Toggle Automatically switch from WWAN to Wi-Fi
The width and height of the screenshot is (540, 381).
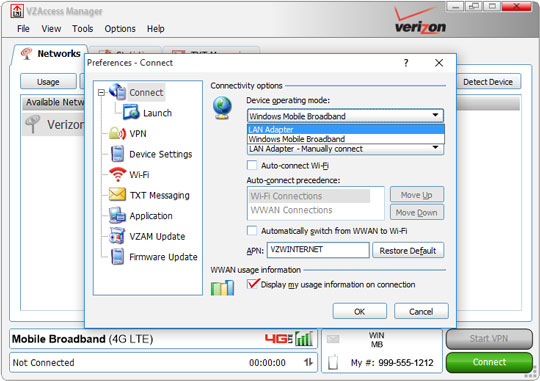click(252, 230)
